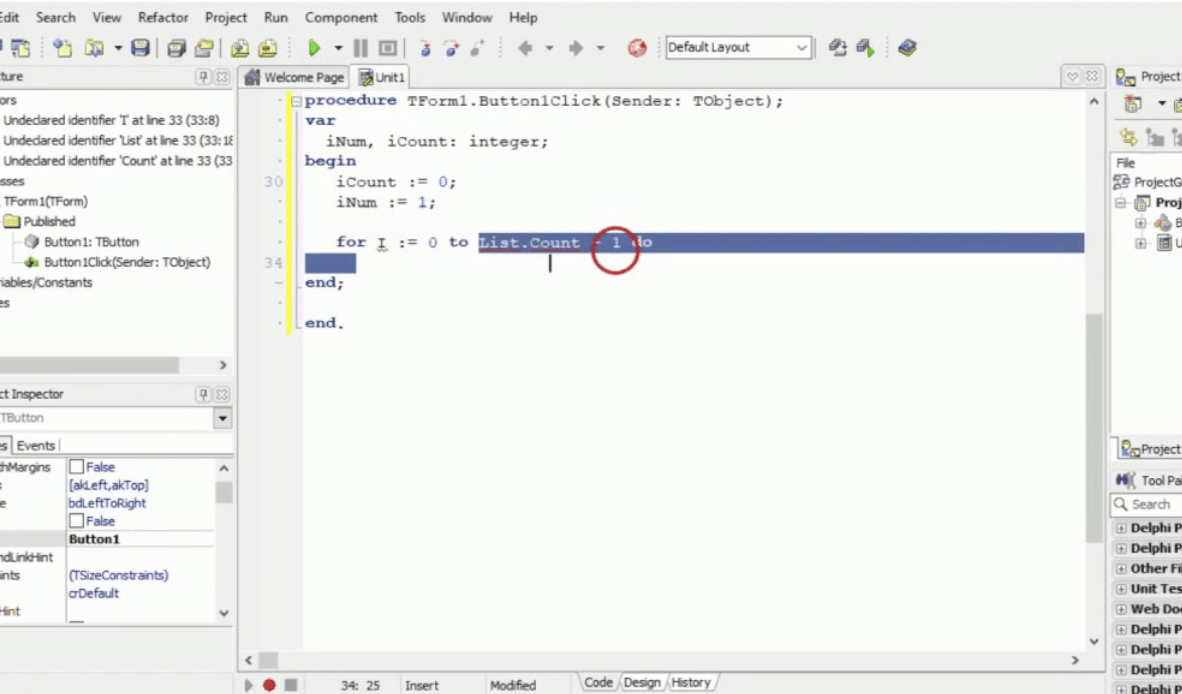Image resolution: width=1182 pixels, height=694 pixels.
Task: Open the Default Layout dropdown
Action: 802,47
